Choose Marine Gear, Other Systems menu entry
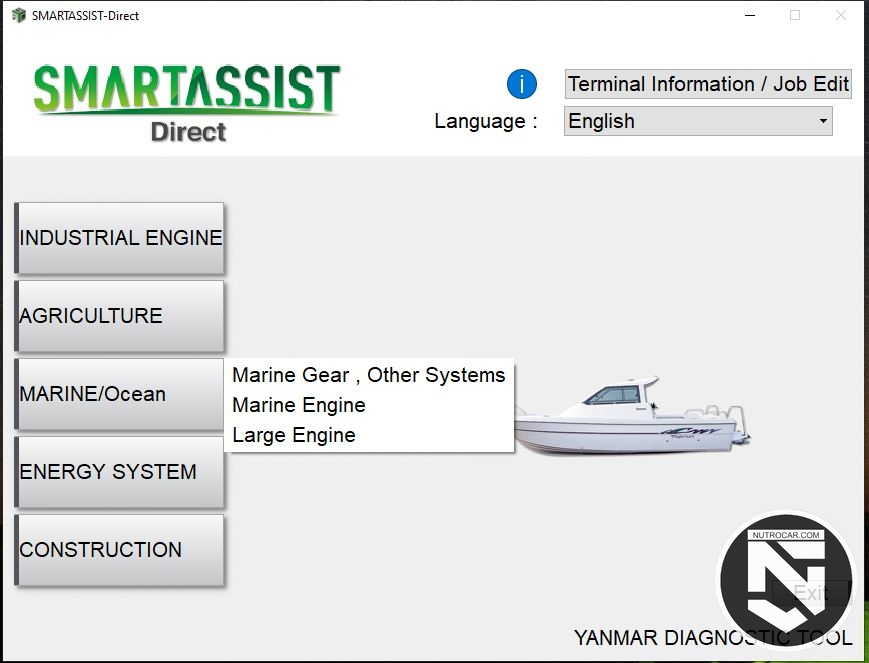Viewport: 869px width, 663px height. click(x=368, y=375)
